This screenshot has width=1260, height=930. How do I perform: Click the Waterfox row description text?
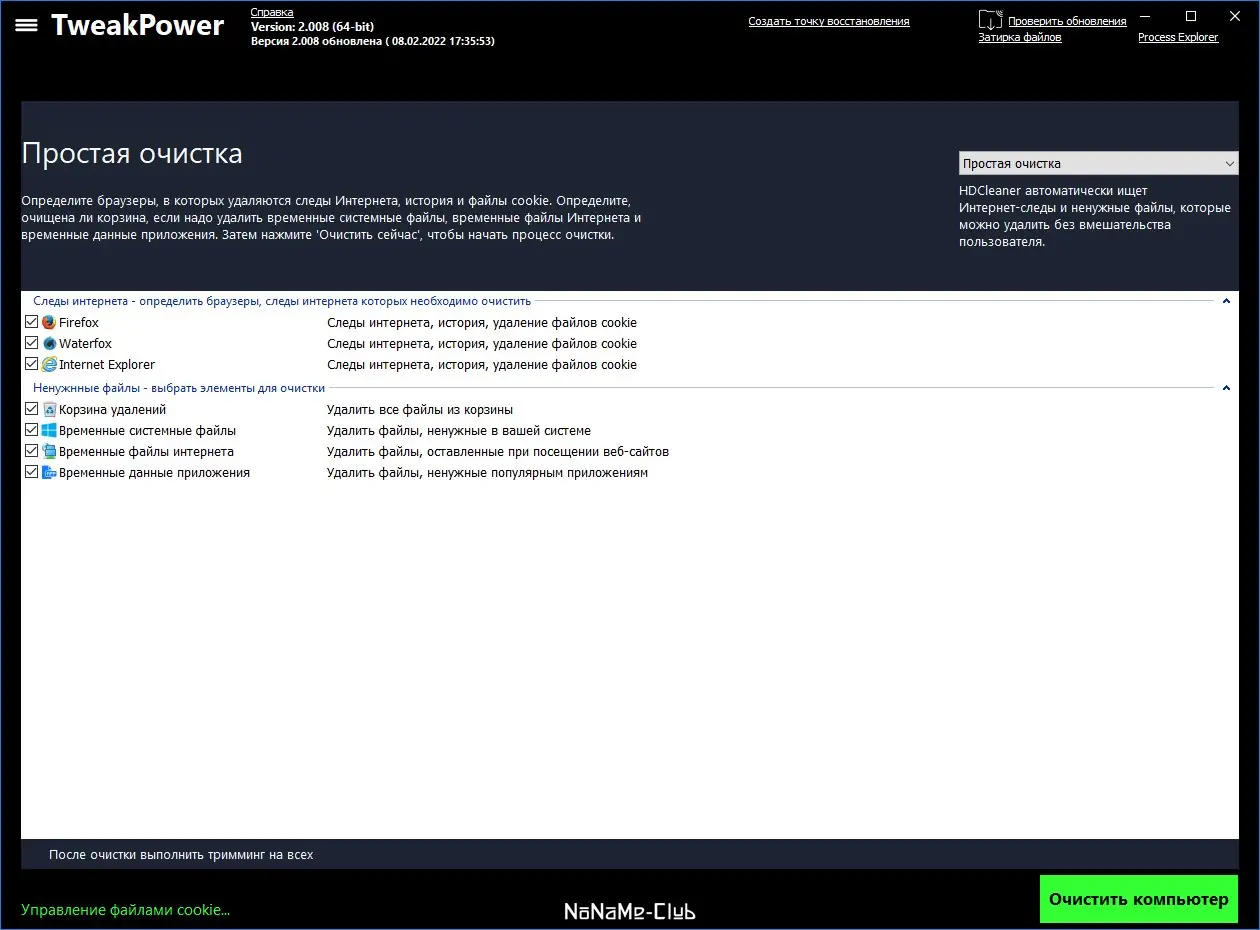click(482, 343)
